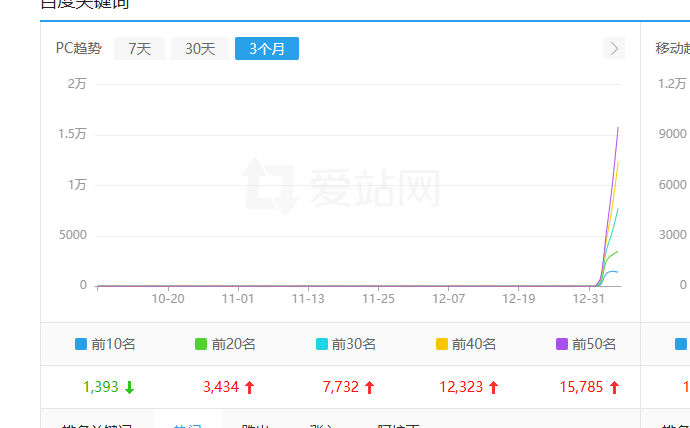690x428 pixels.
Task: Click the right chevron next to trend tabs
Action: point(614,48)
